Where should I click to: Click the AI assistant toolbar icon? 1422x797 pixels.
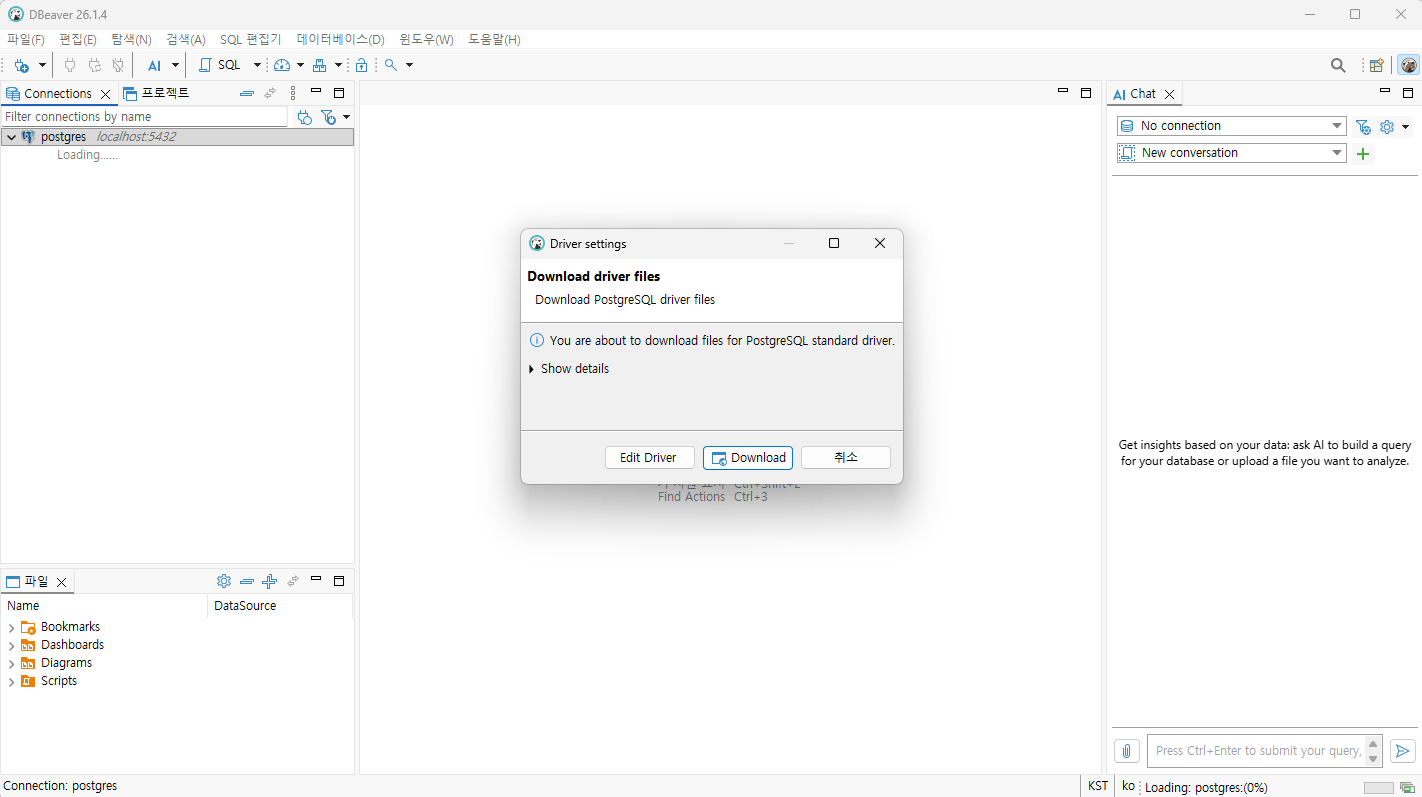(154, 65)
